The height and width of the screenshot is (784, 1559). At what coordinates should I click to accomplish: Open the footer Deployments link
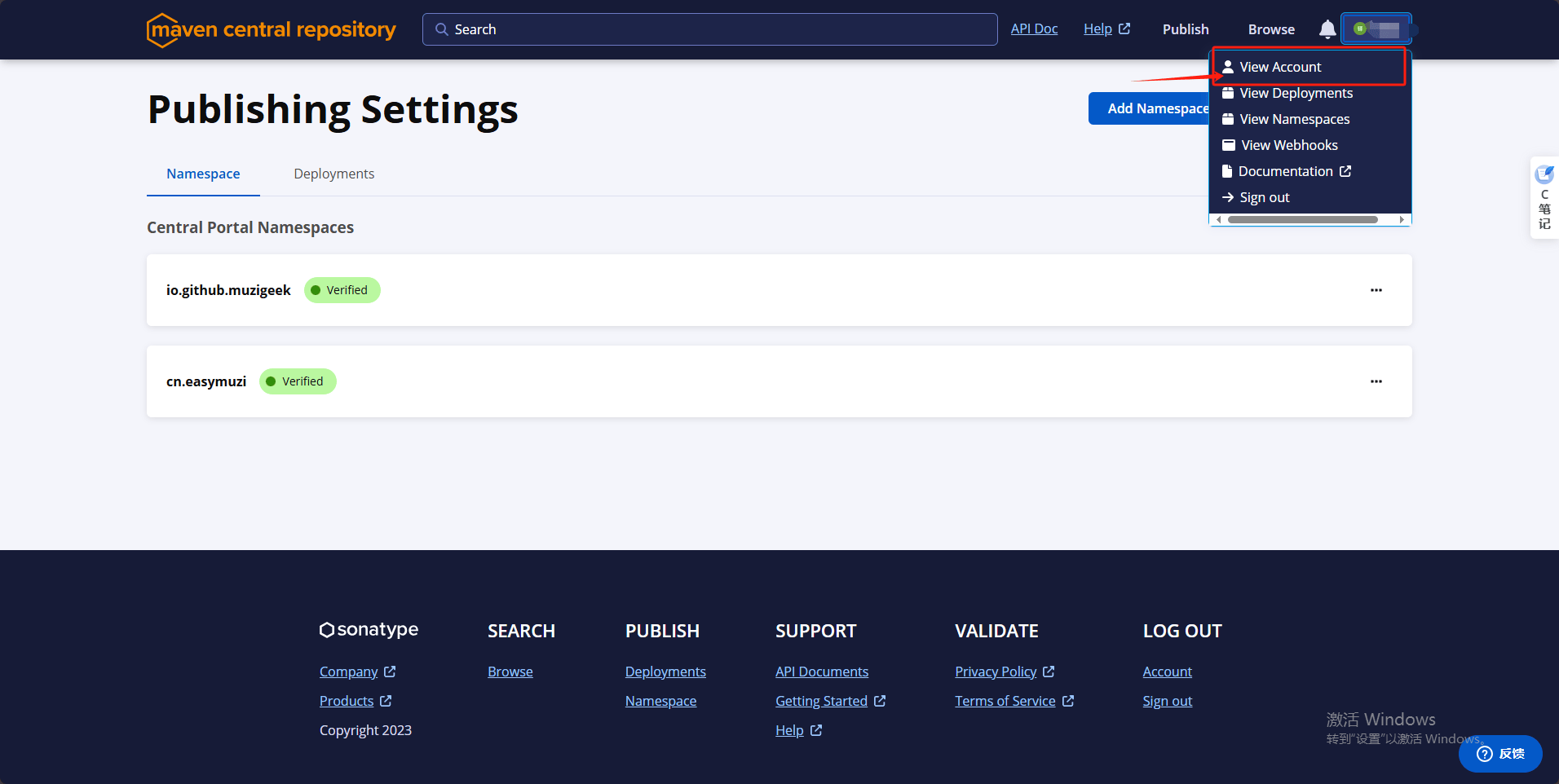pos(665,672)
